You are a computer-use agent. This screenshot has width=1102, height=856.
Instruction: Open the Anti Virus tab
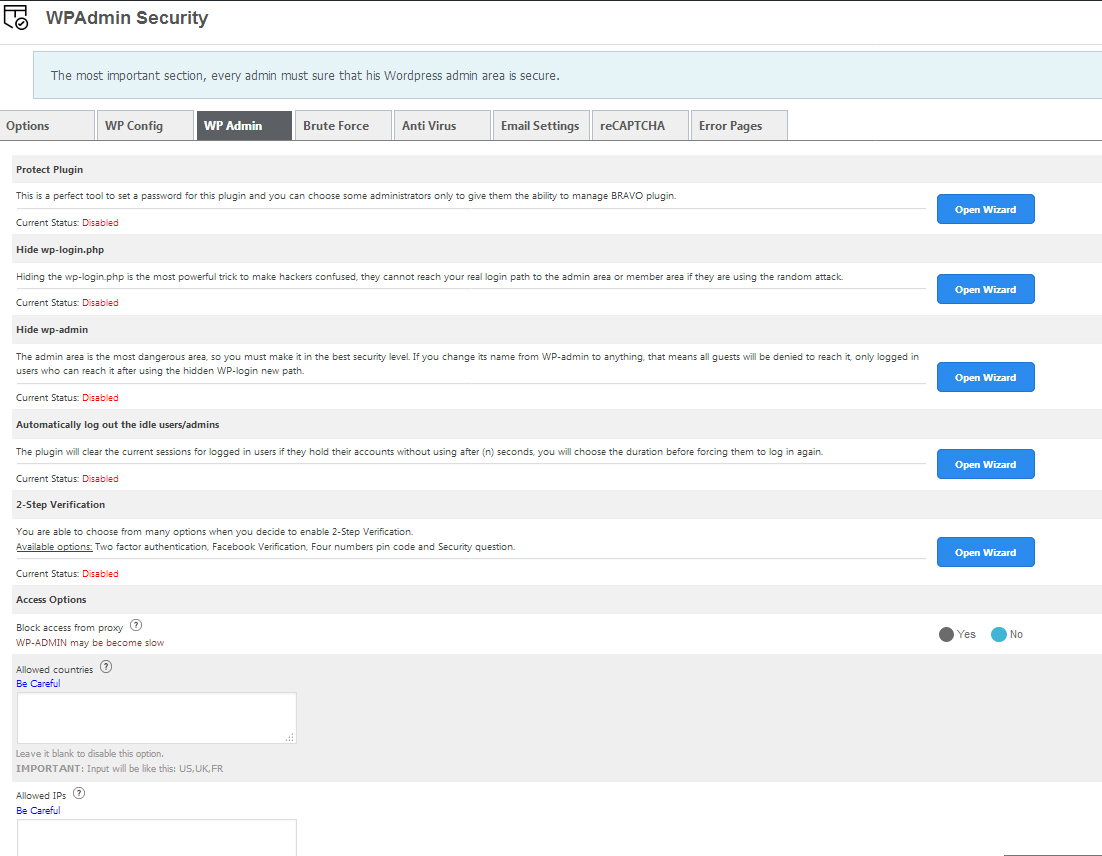click(441, 126)
